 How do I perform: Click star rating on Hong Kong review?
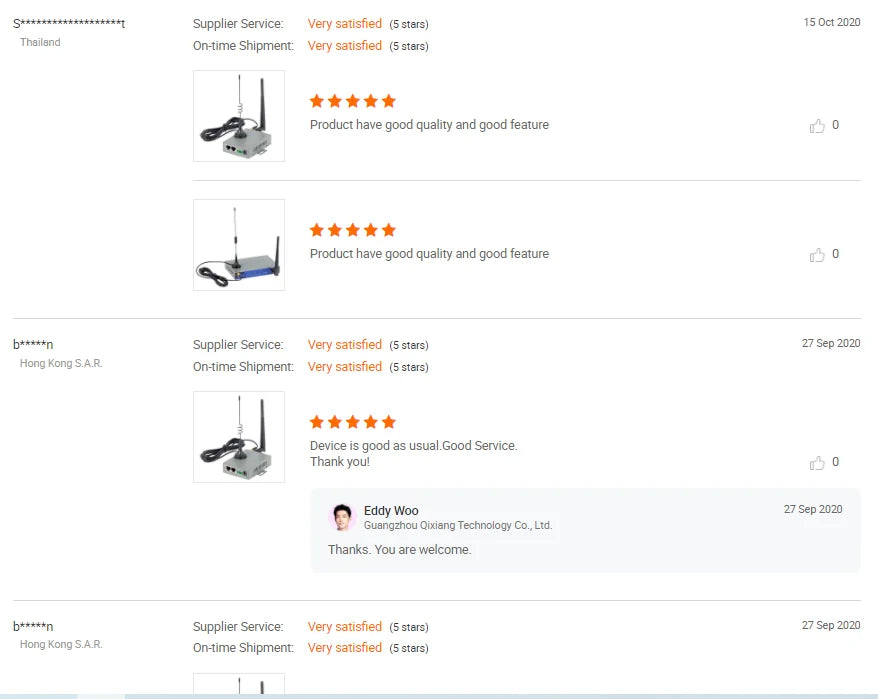tap(353, 422)
